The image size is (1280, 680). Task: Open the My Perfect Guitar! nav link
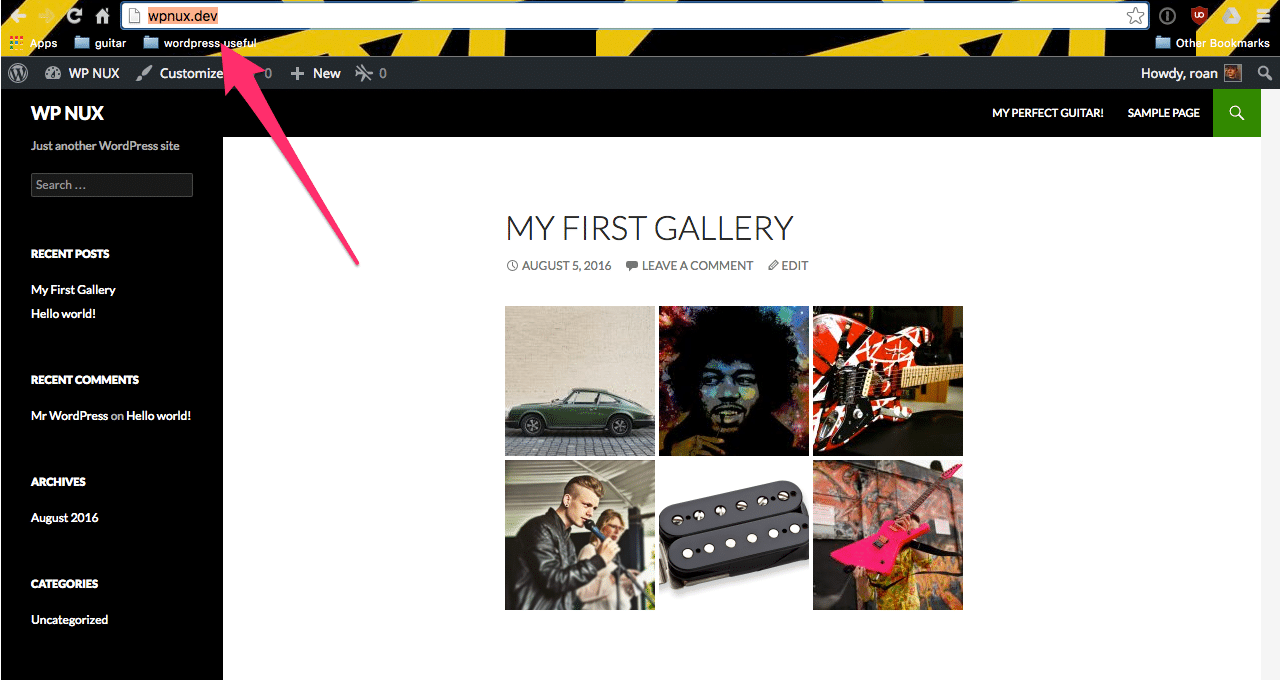[x=1048, y=113]
